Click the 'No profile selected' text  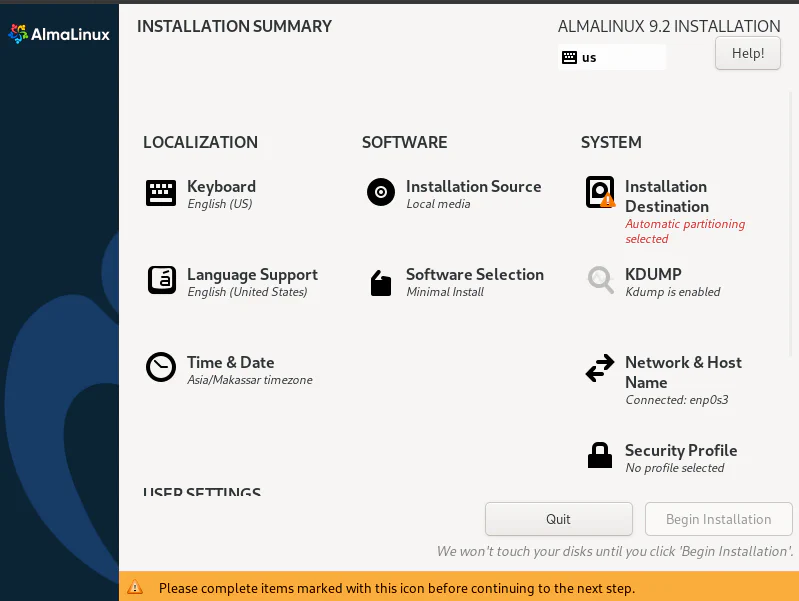675,468
